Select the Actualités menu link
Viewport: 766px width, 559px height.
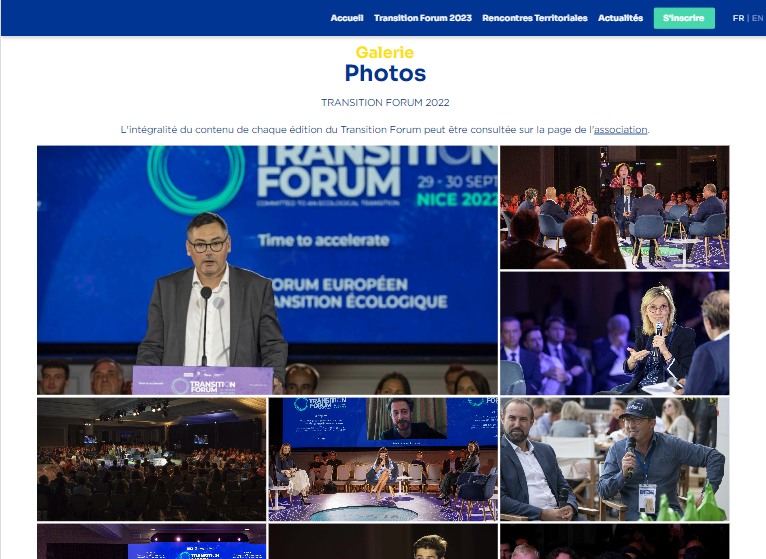(x=620, y=18)
